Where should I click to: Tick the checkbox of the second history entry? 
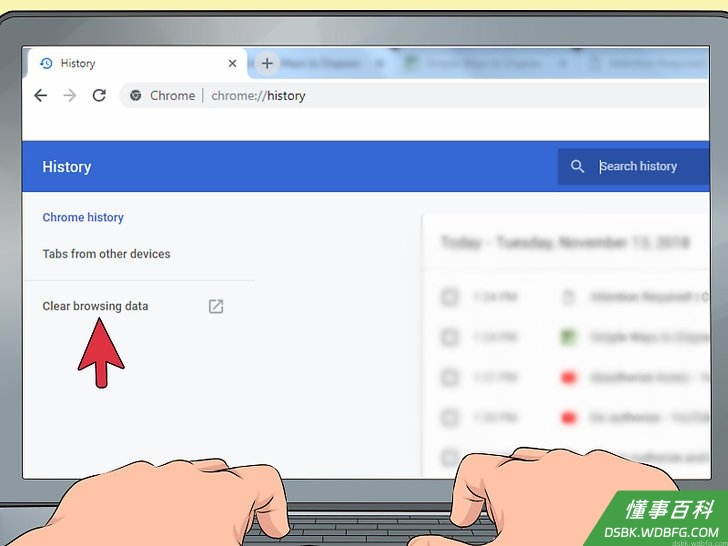(x=449, y=337)
